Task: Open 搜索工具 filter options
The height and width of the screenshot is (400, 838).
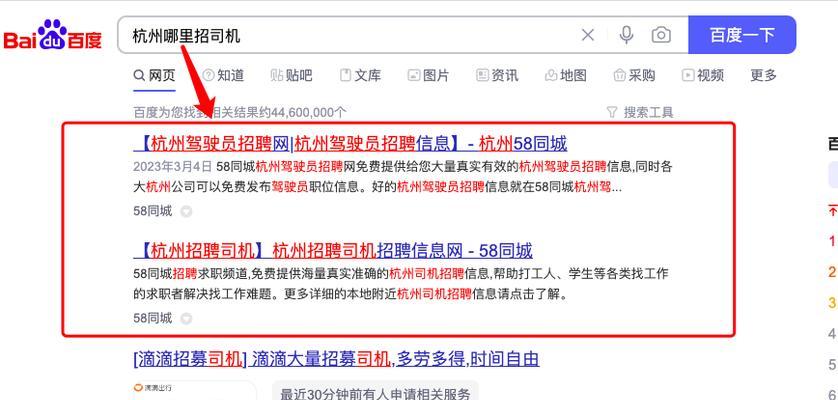Action: [640, 112]
